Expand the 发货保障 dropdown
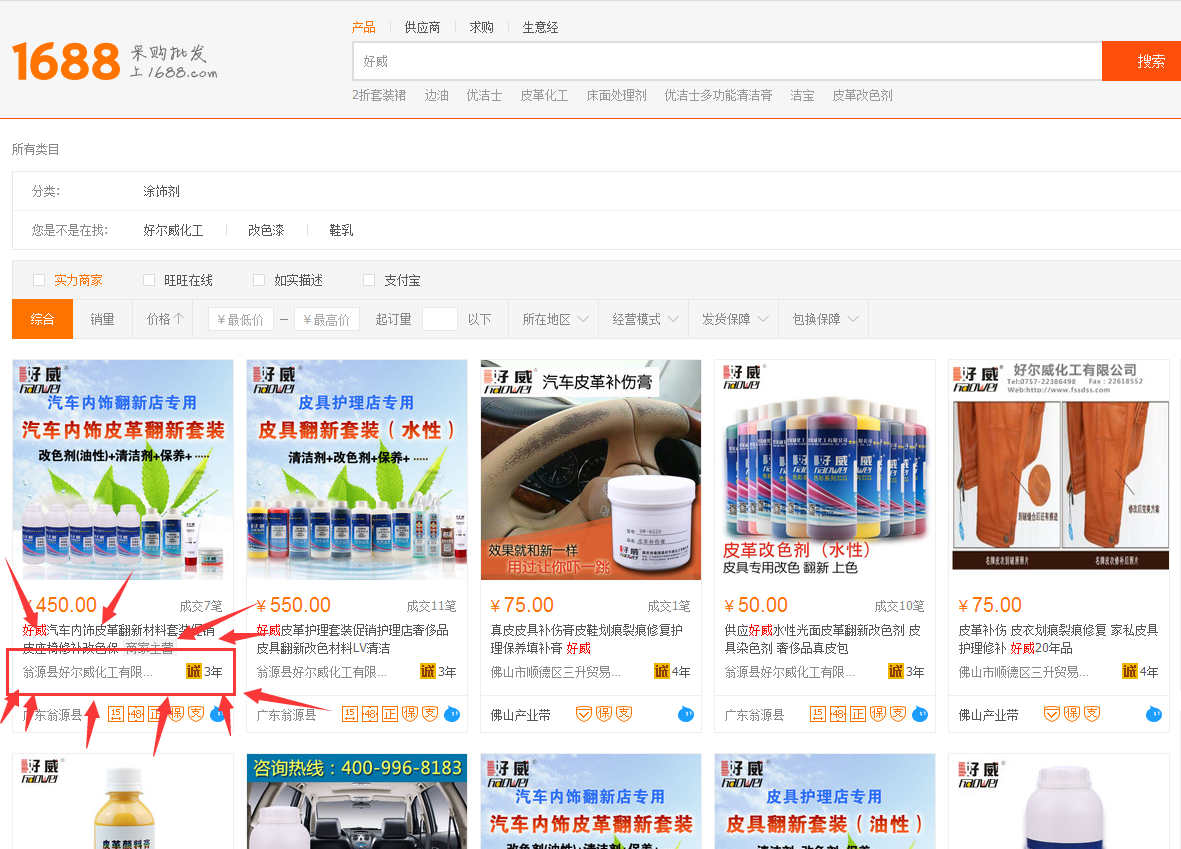 (734, 319)
